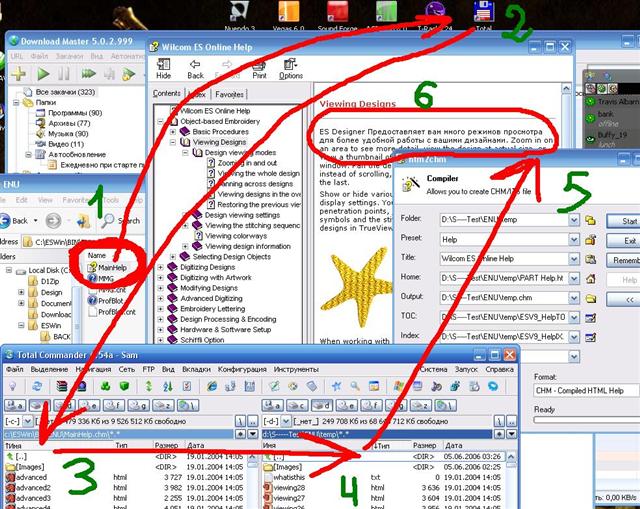Open the [-d-] drive dropdown in Total Commander
Image resolution: width=640 pixels, height=509 pixels.
pyautogui.click(x=286, y=421)
